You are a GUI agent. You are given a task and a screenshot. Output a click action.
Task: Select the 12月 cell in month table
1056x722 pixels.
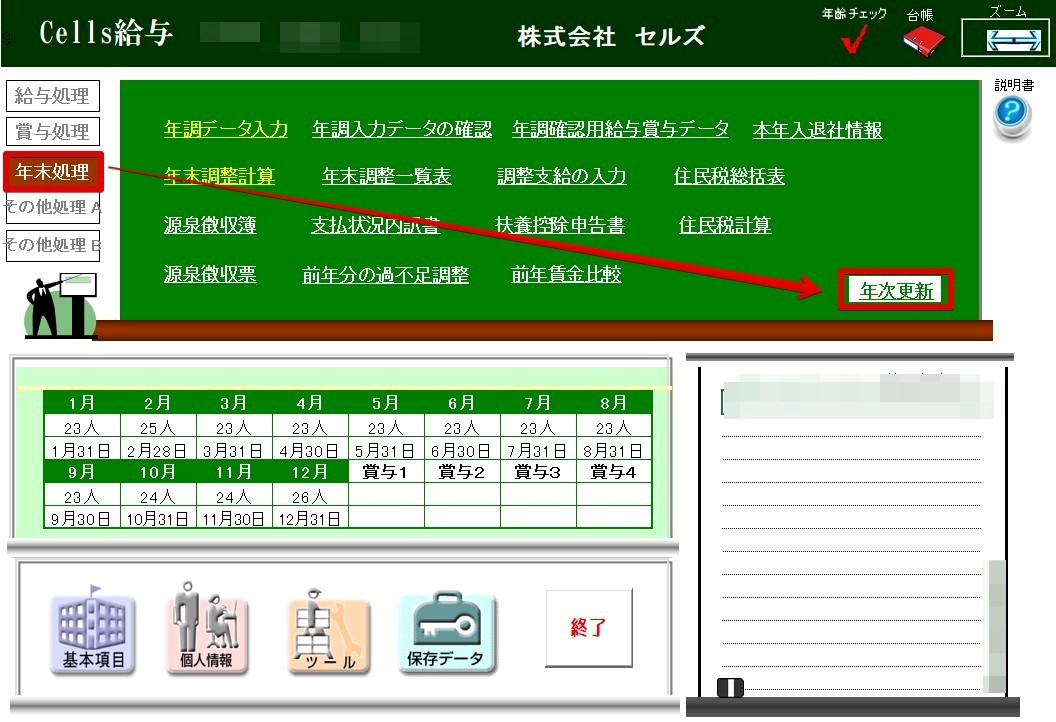pyautogui.click(x=310, y=472)
